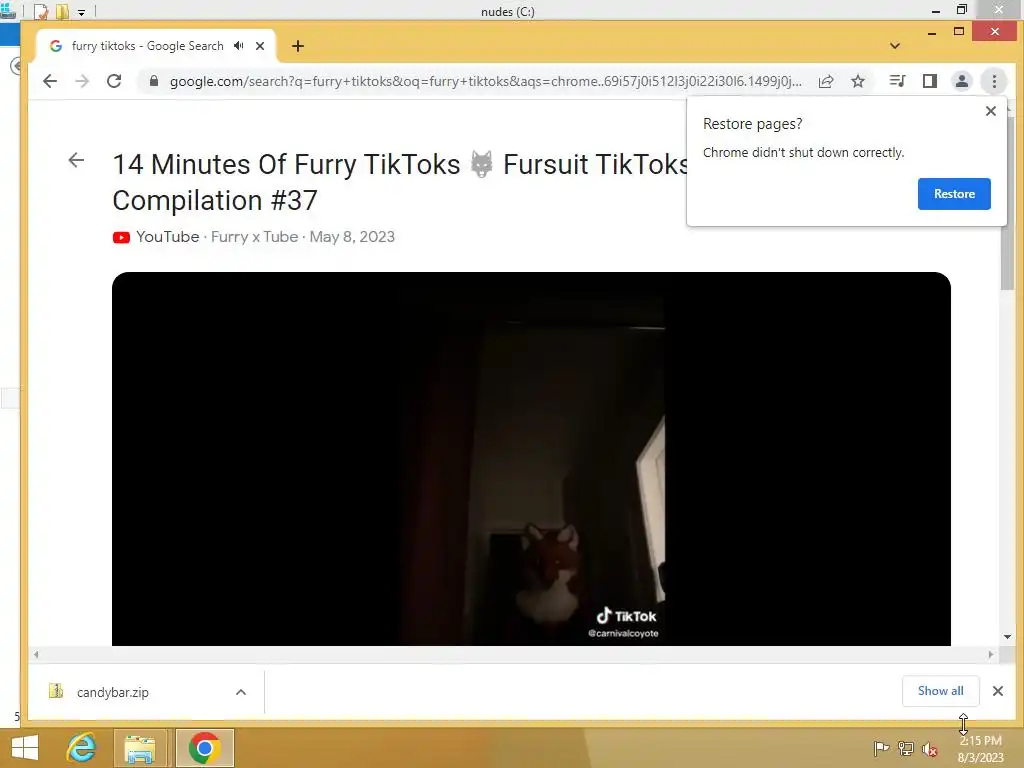Click the muted volume tray icon
Image resolution: width=1024 pixels, height=768 pixels.
929,749
